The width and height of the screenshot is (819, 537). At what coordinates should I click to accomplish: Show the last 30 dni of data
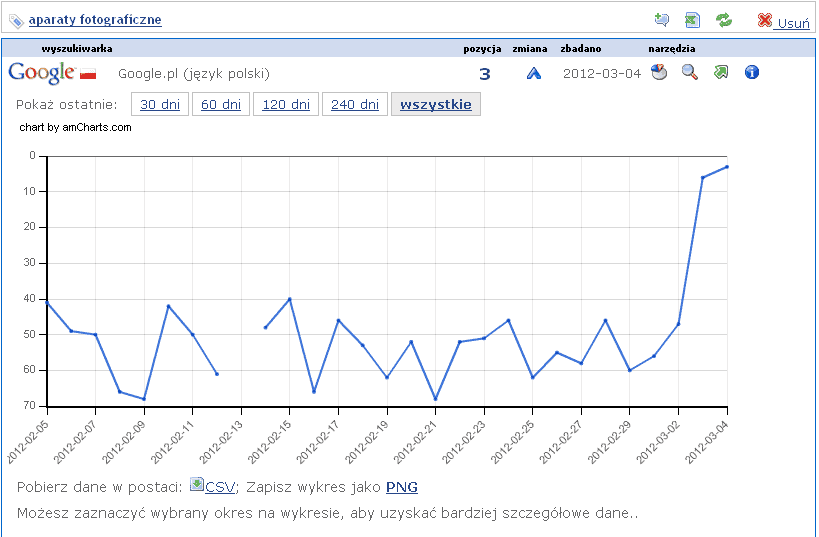click(x=161, y=105)
